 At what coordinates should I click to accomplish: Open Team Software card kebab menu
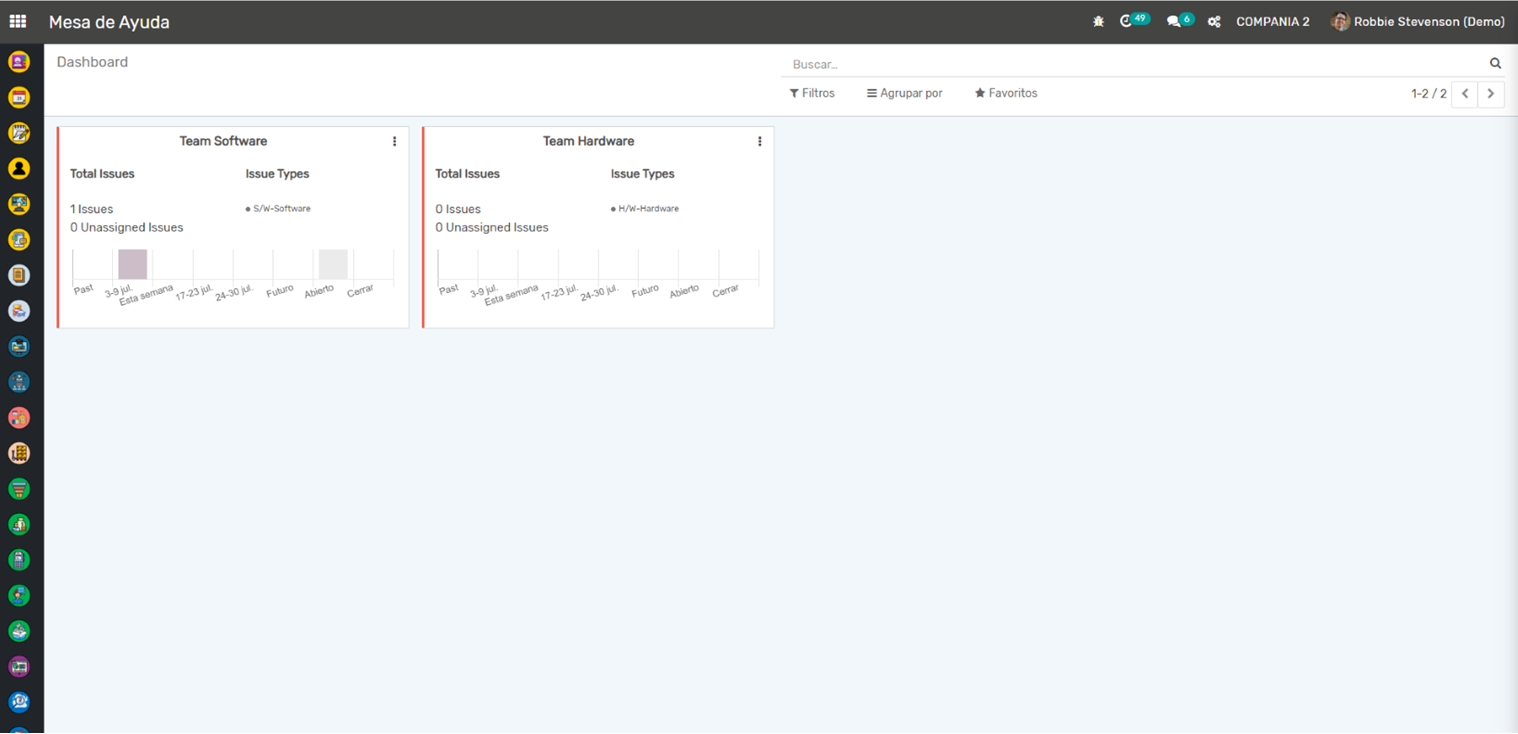[394, 142]
